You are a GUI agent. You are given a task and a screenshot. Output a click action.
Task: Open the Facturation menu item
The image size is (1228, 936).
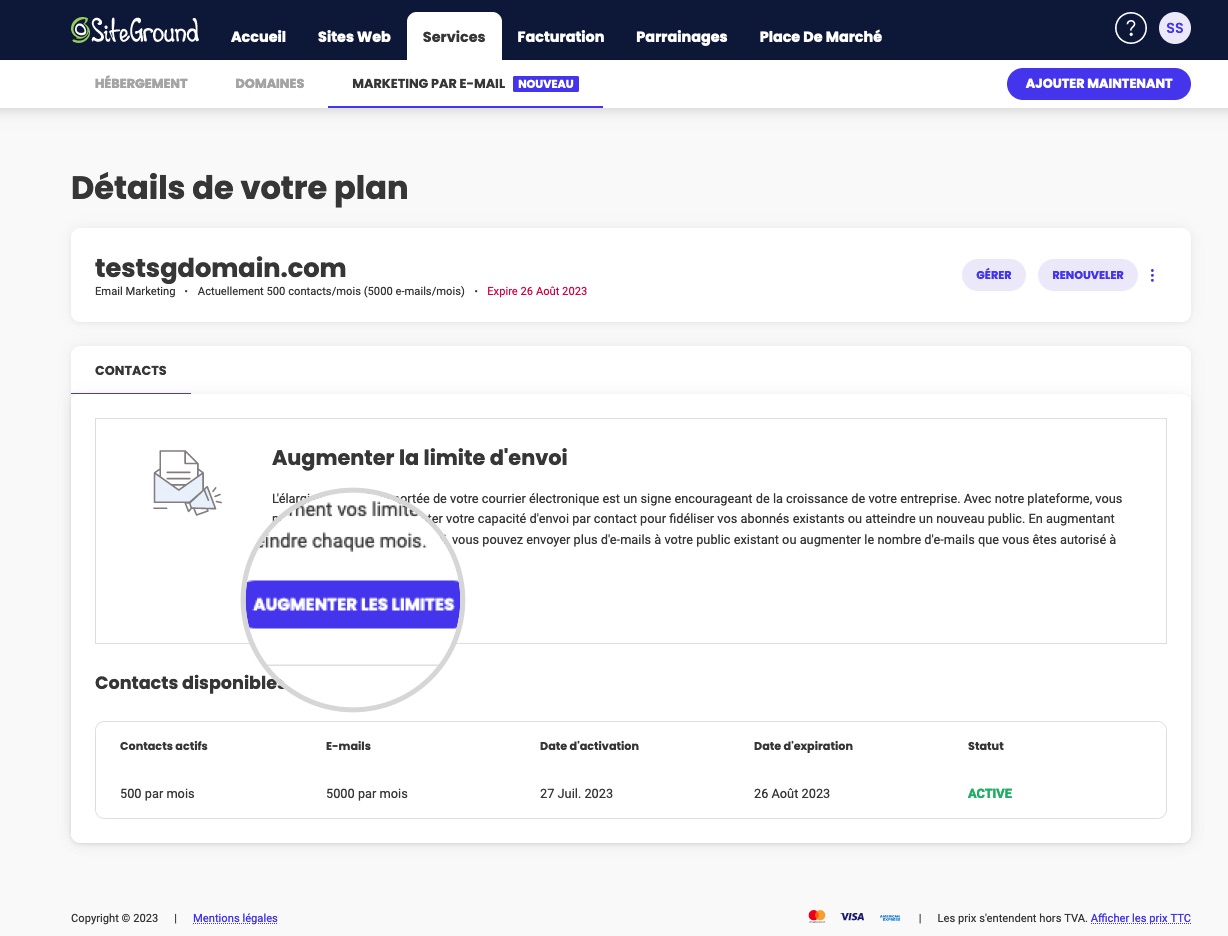pyautogui.click(x=561, y=37)
